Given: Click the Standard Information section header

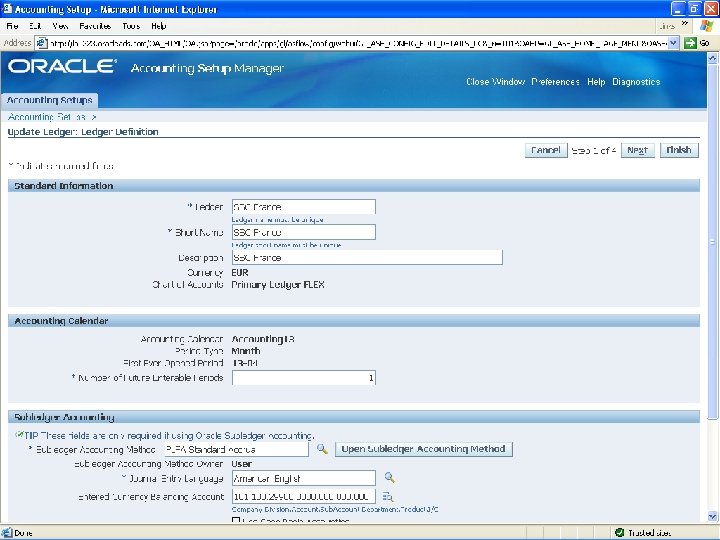Looking at the screenshot, I should pos(354,186).
